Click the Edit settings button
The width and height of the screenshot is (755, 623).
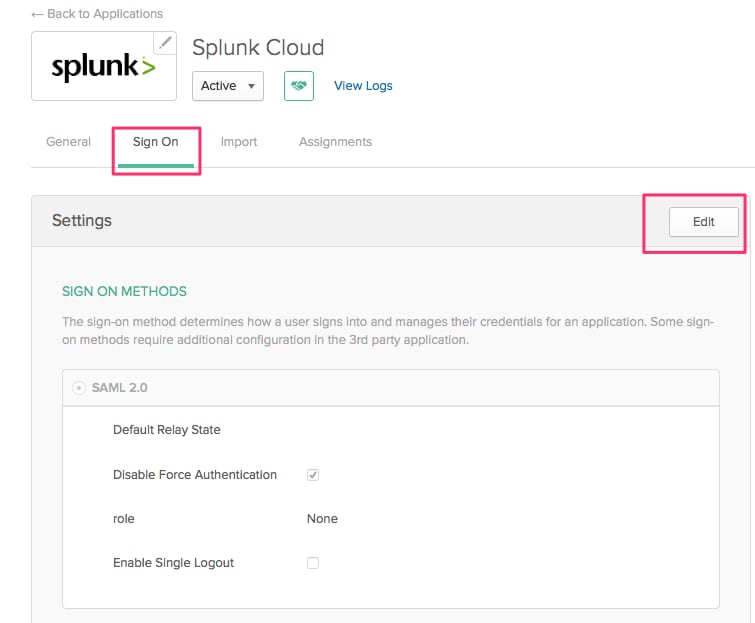click(703, 221)
